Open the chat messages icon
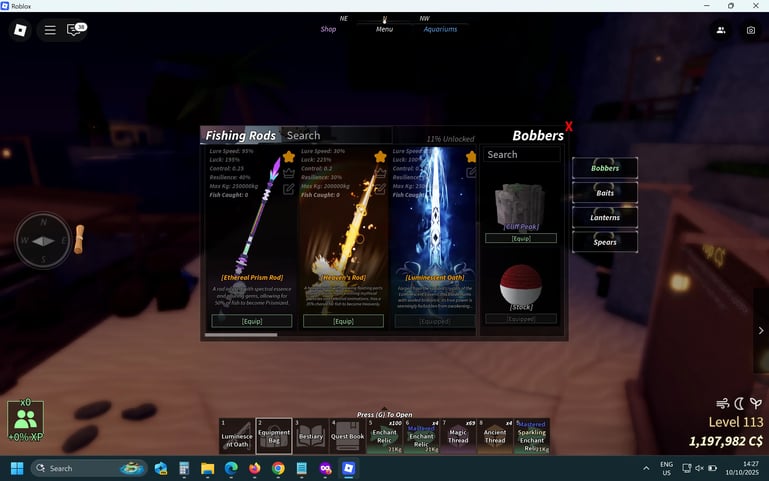Screen dimensions: 769x481 pos(75,30)
